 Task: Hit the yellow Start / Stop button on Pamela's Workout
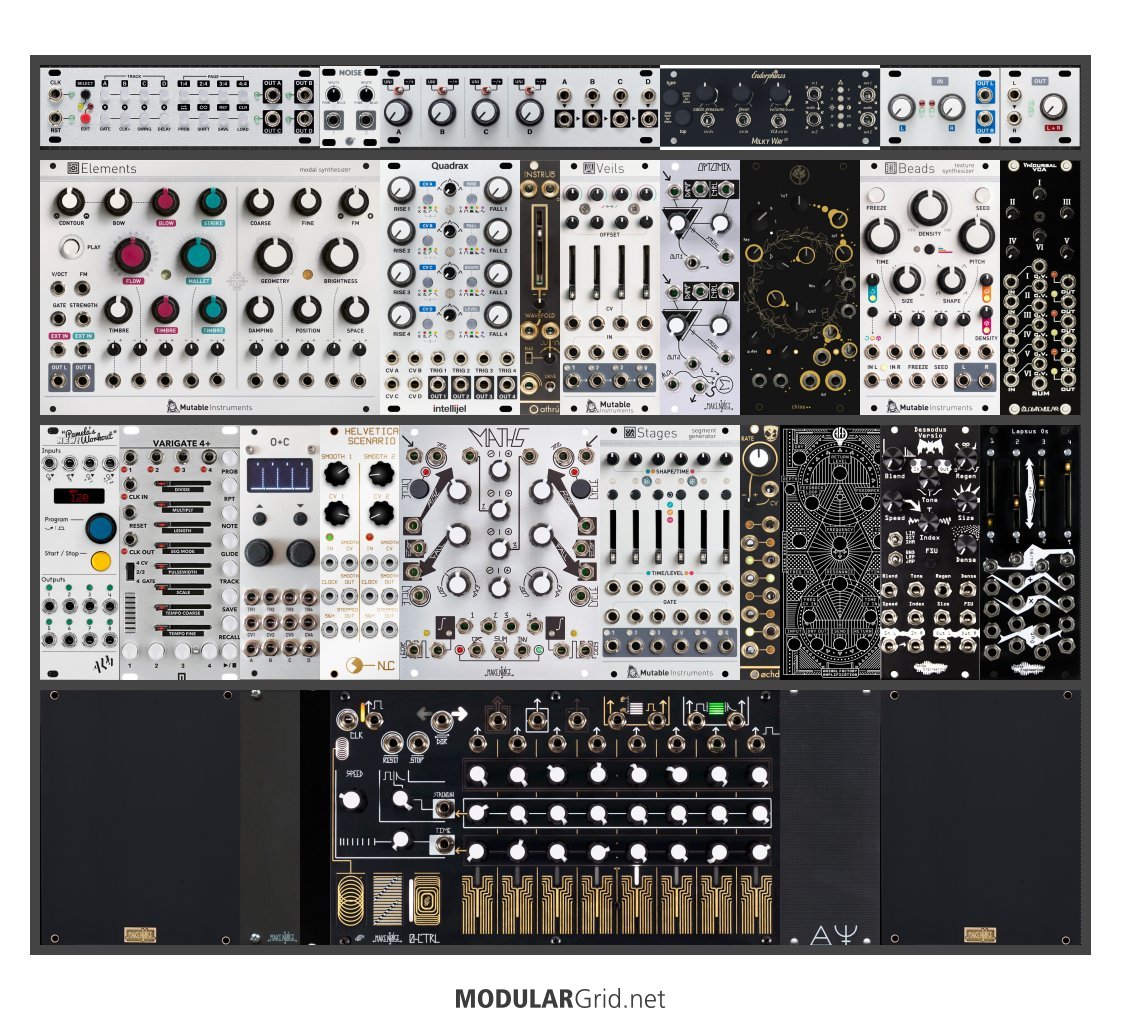(101, 561)
